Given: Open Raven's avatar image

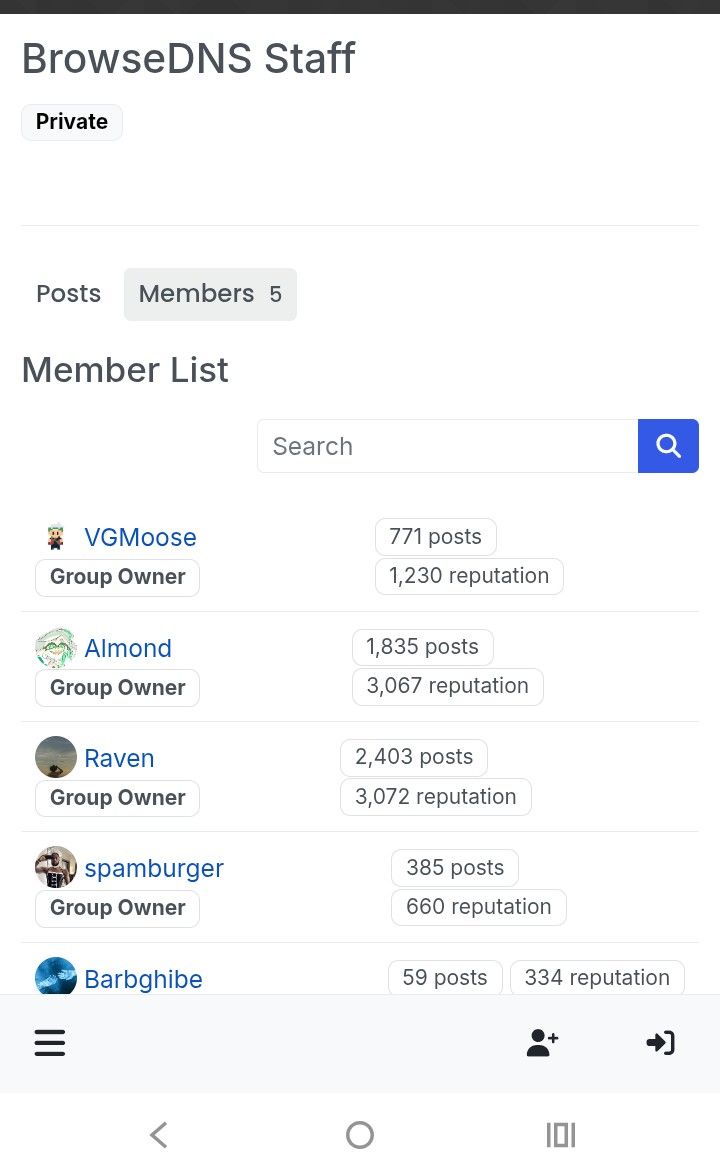Looking at the screenshot, I should coord(56,758).
